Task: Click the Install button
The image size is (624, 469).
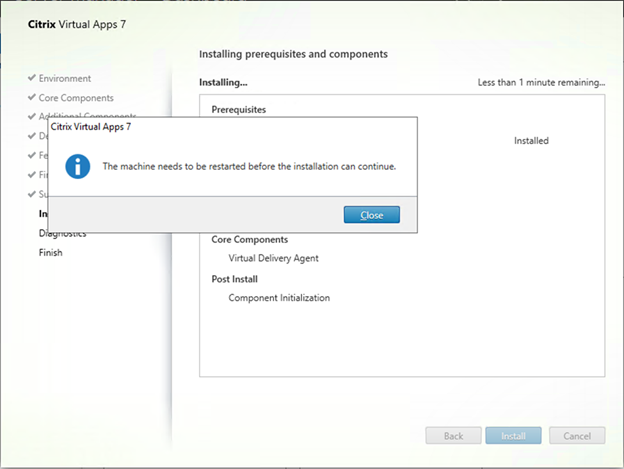Action: point(513,436)
